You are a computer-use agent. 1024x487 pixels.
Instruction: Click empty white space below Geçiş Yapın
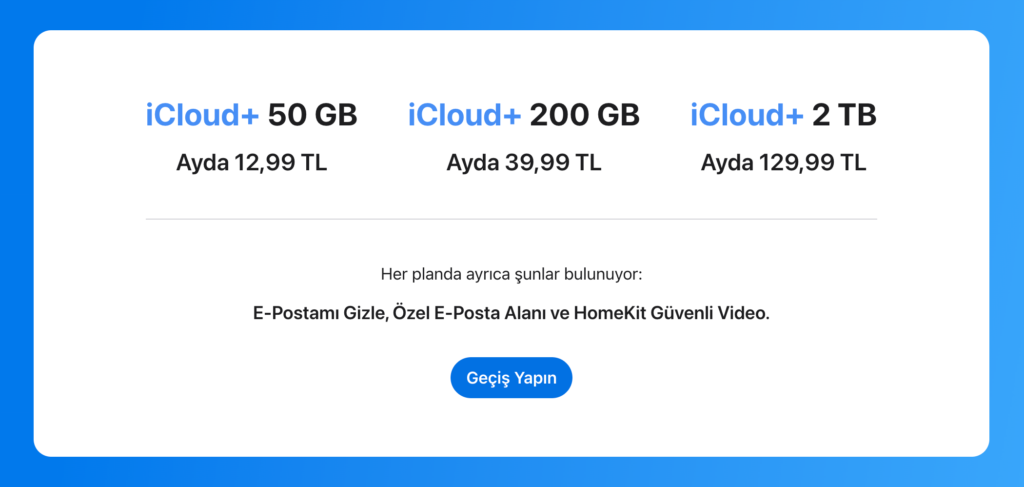(x=511, y=428)
